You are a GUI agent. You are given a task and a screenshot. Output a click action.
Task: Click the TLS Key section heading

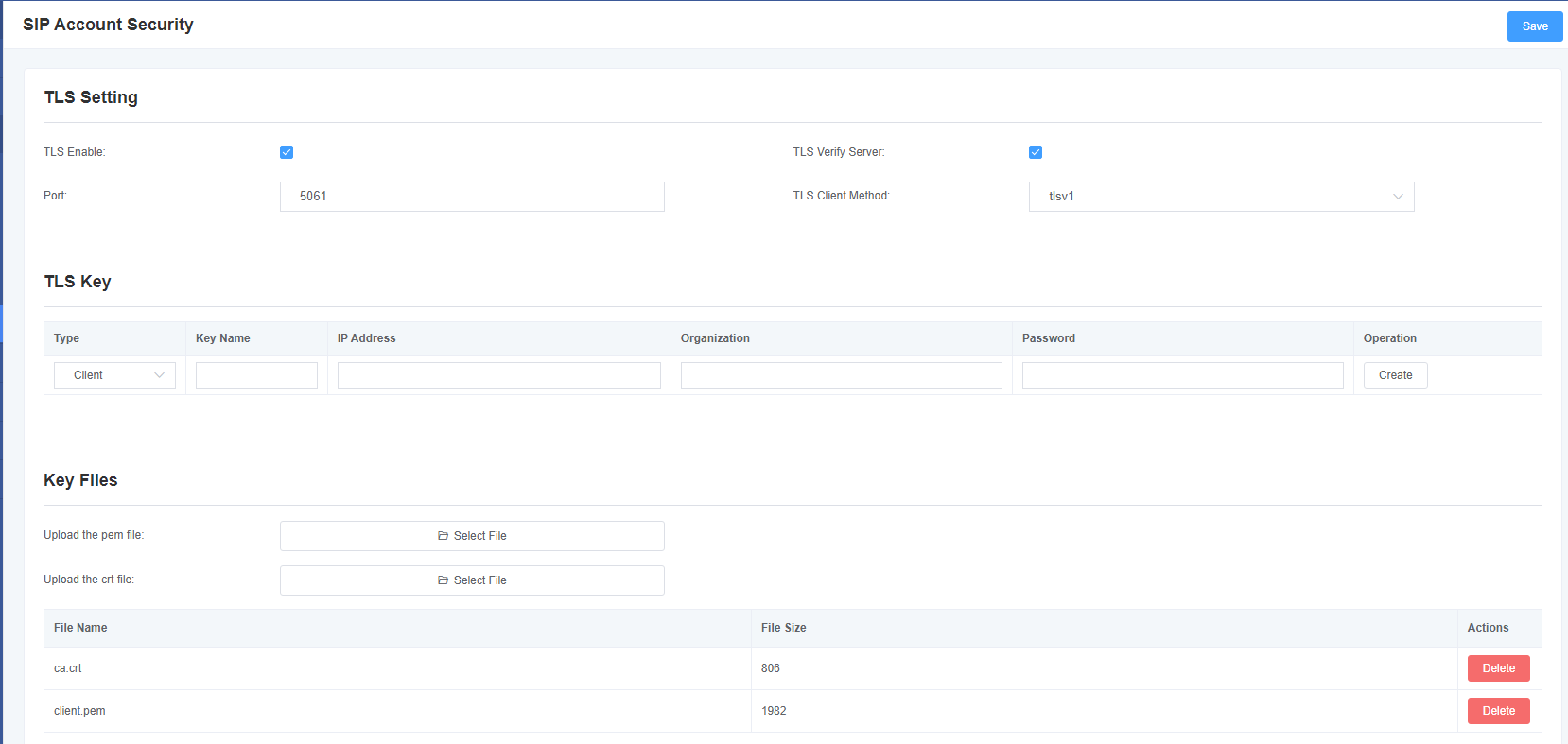click(x=78, y=282)
